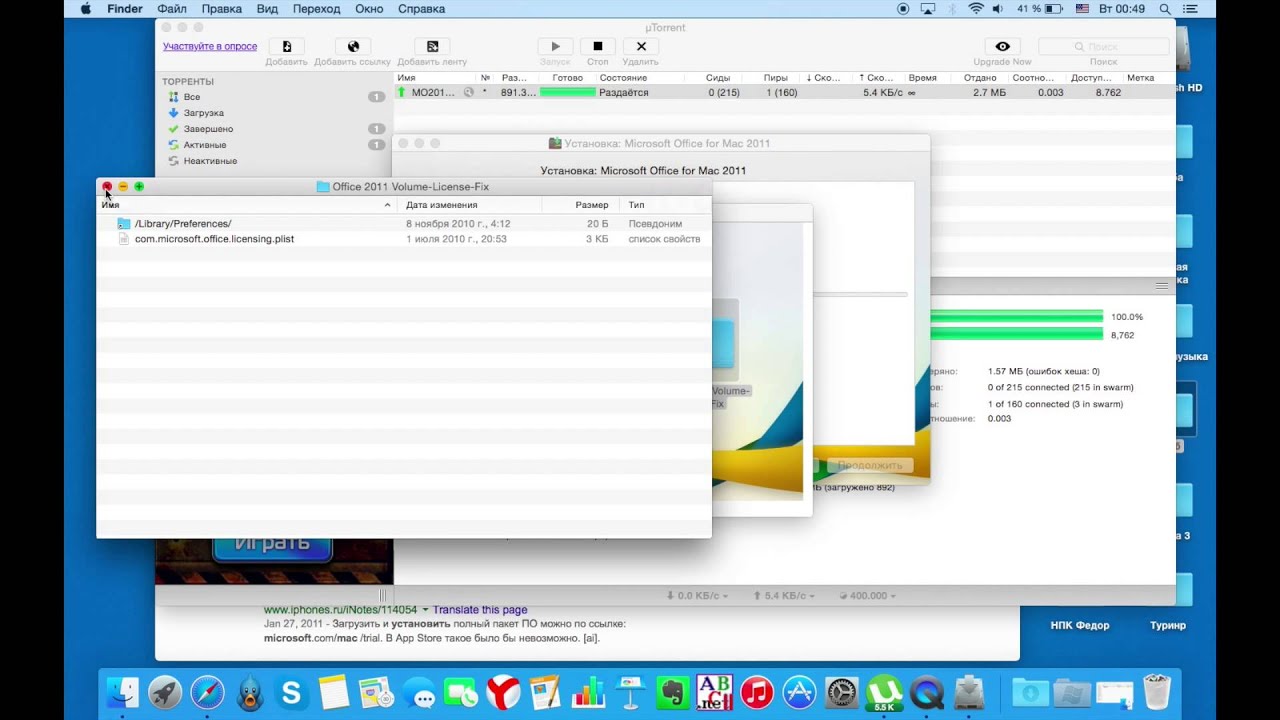Open QuickTime Player from the Dock
The height and width of the screenshot is (720, 1280).
[926, 692]
